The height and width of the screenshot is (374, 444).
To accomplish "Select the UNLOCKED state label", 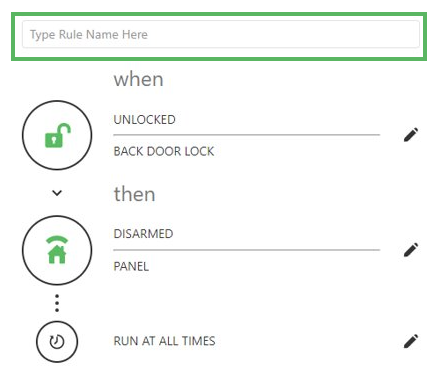I will coord(144,120).
